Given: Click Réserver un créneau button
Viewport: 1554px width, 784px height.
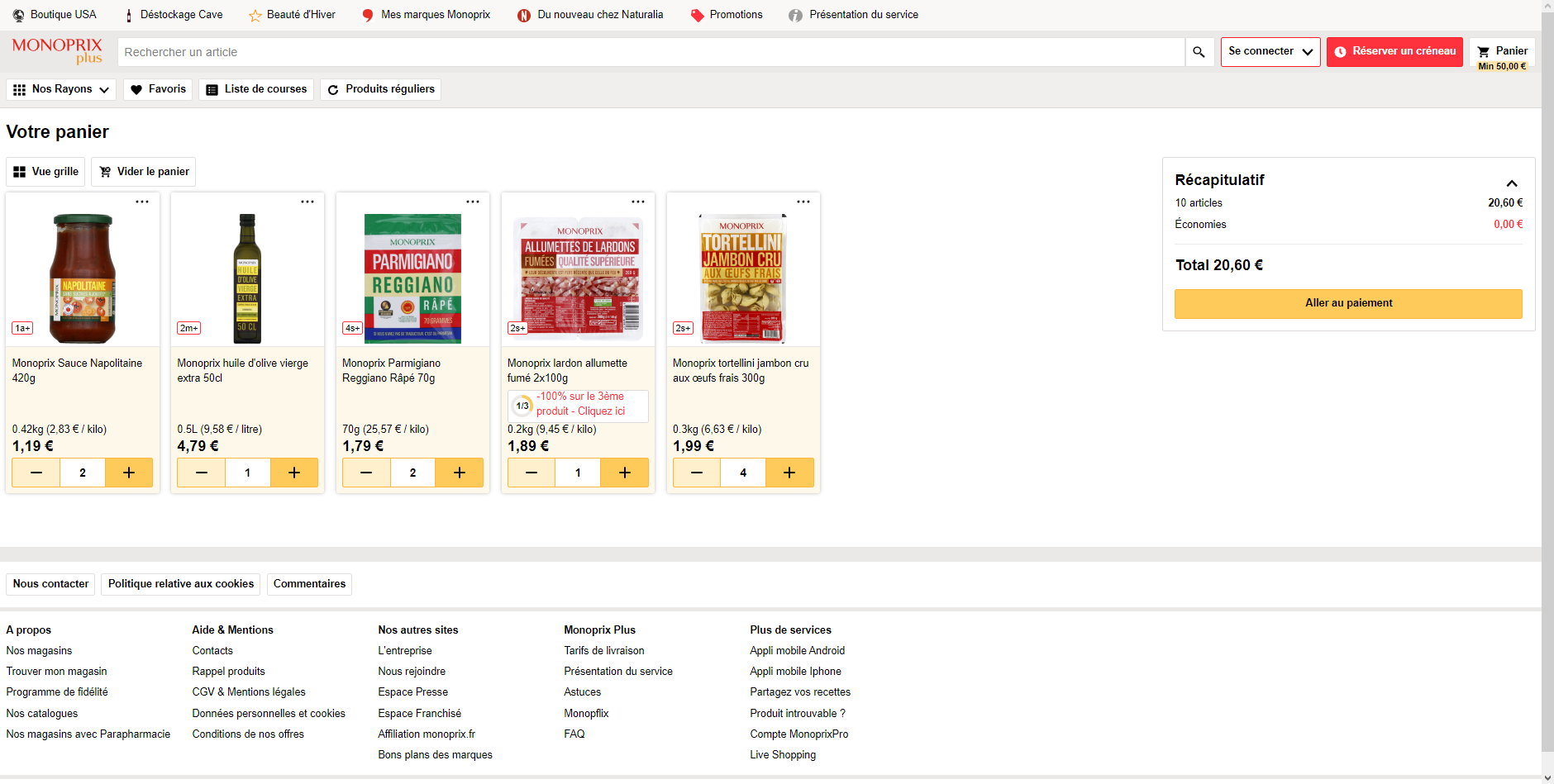Looking at the screenshot, I should tap(1395, 52).
